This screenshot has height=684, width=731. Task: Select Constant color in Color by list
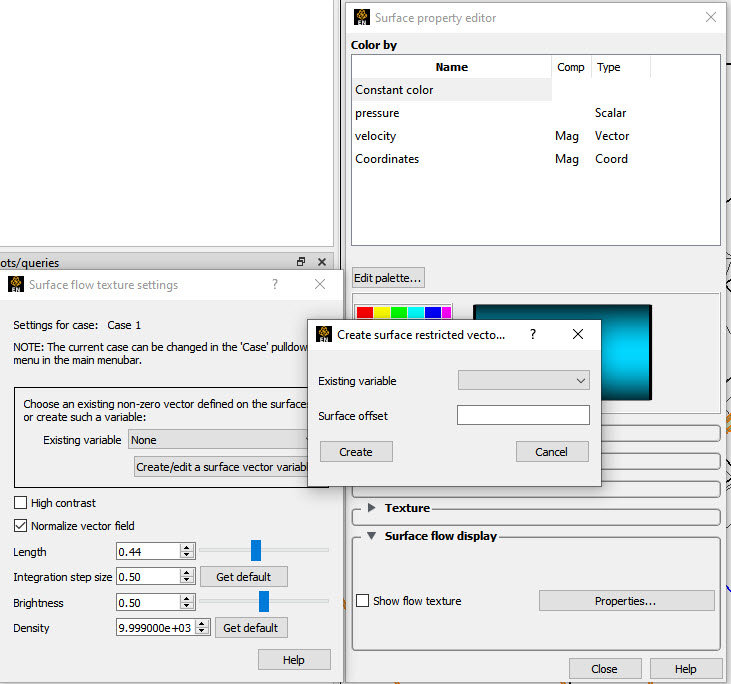pos(452,90)
